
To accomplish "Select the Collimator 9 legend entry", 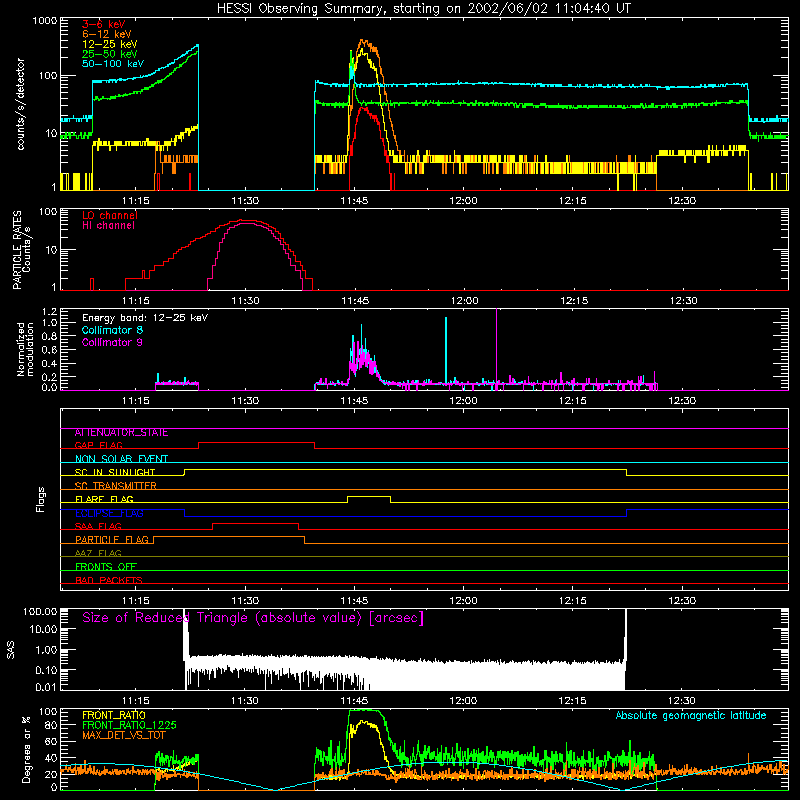I will point(112,342).
